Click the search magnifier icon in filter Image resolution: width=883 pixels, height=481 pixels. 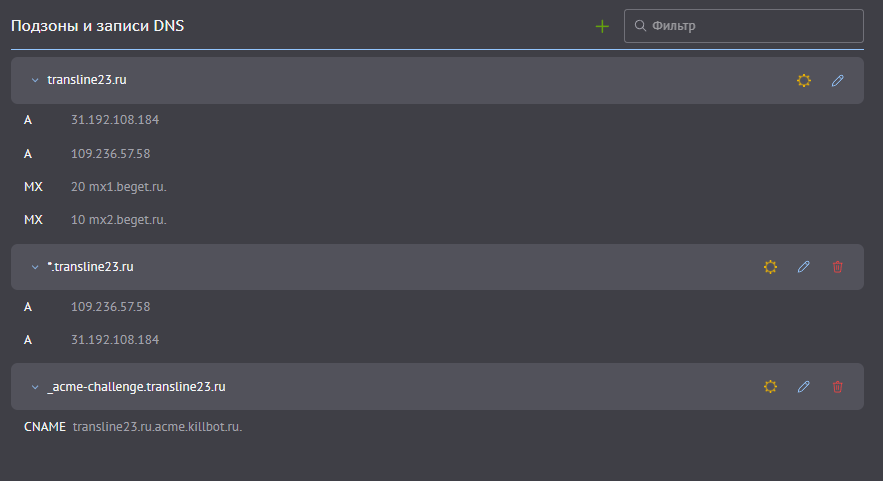pos(640,25)
